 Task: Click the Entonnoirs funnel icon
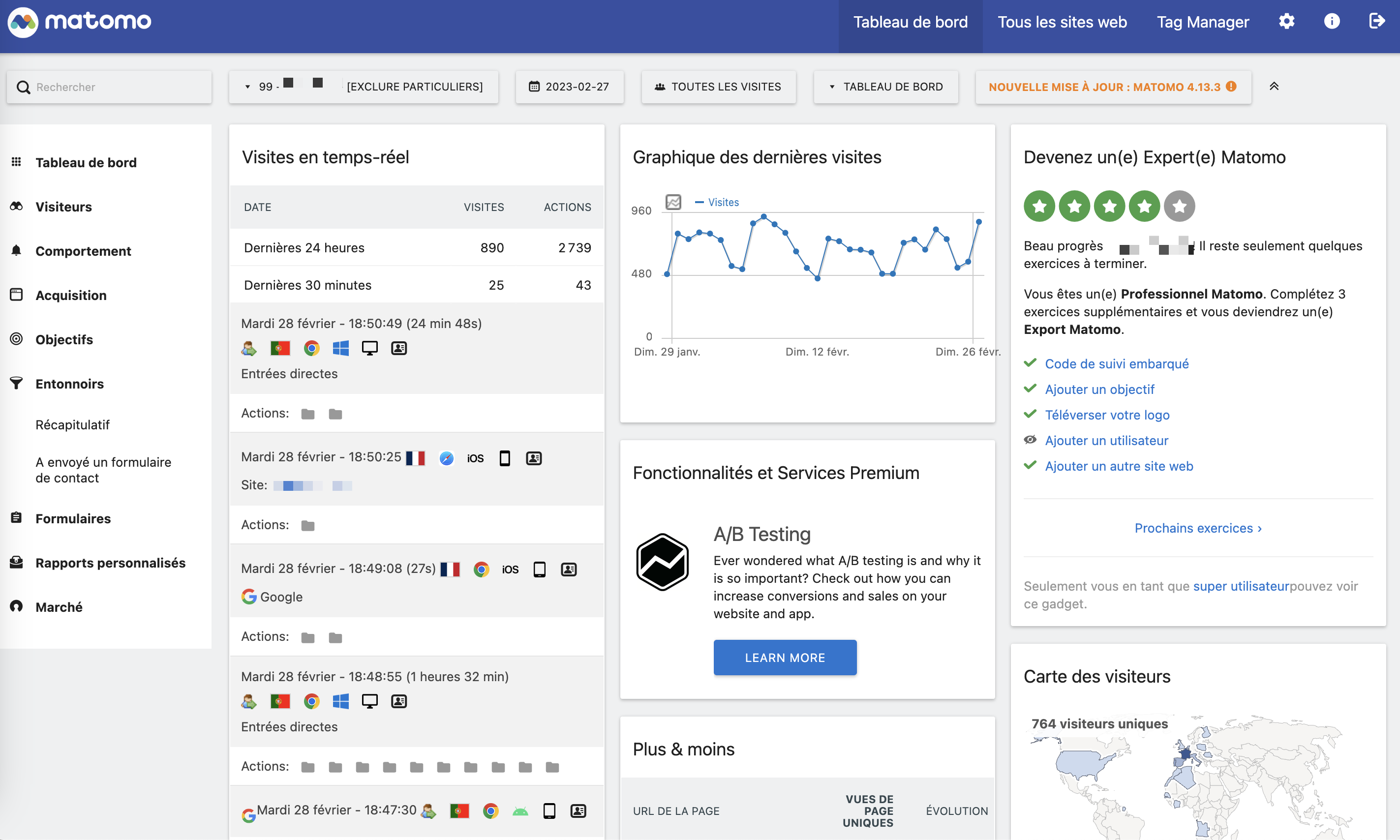coord(16,383)
